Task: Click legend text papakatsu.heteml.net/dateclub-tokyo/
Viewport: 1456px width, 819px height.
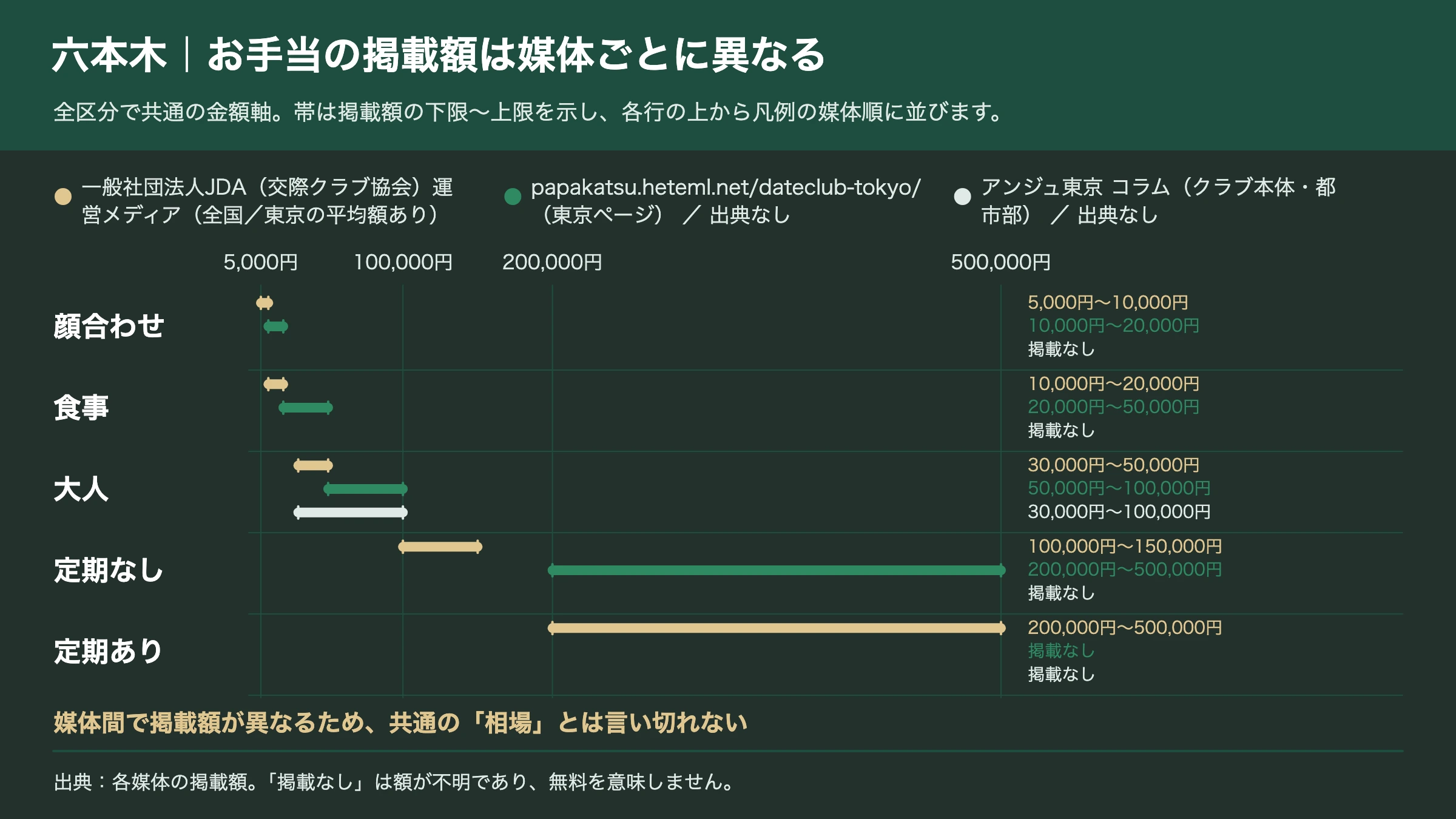Action: [x=726, y=201]
